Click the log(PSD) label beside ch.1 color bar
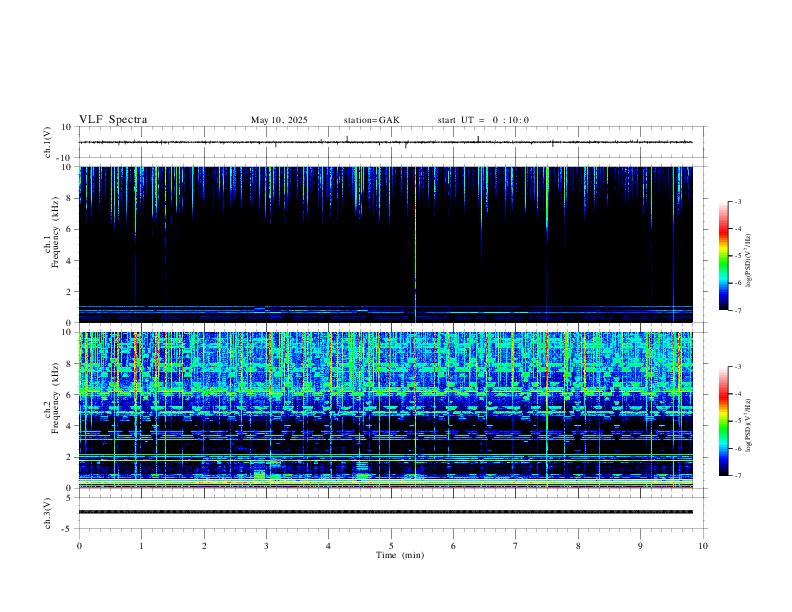Screen dimensions: 792x612 pyautogui.click(x=749, y=261)
